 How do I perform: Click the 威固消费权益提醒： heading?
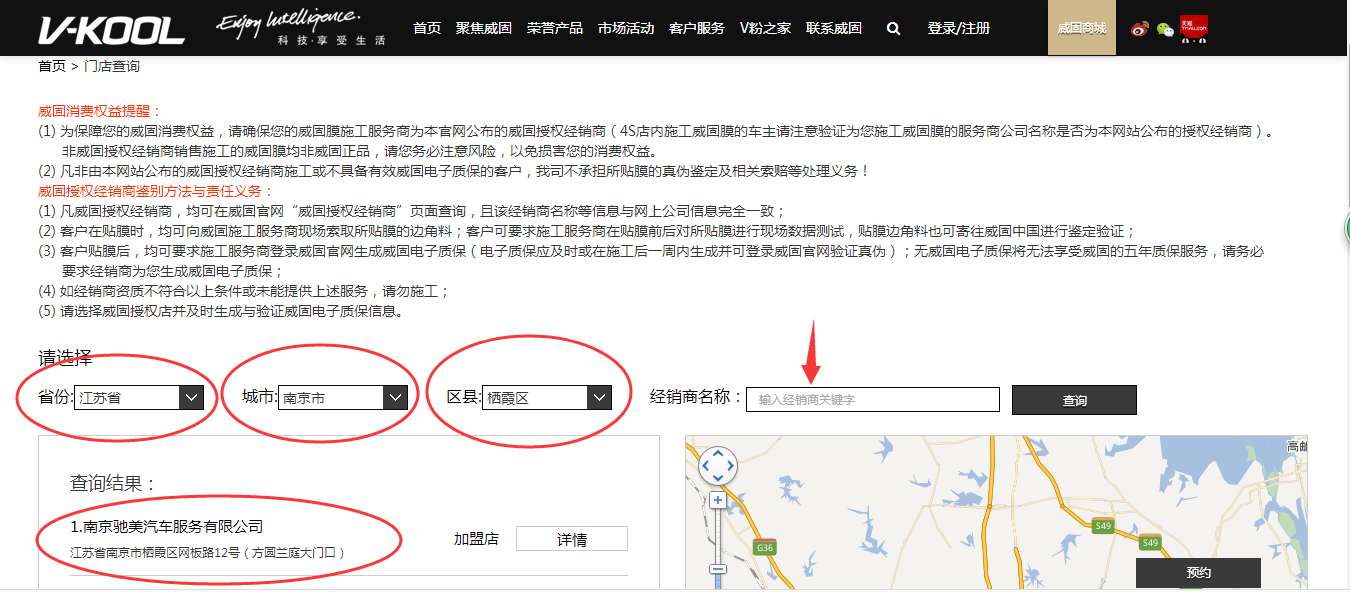pos(100,111)
